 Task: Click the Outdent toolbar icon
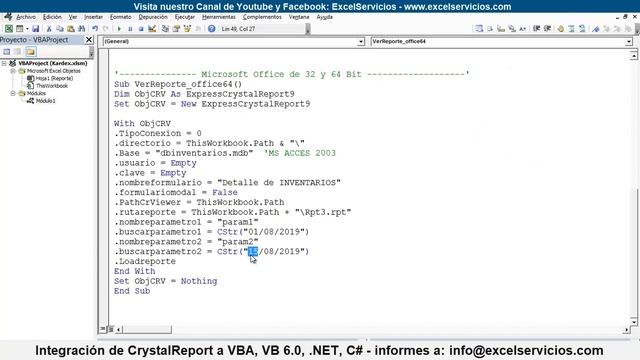(547, 29)
